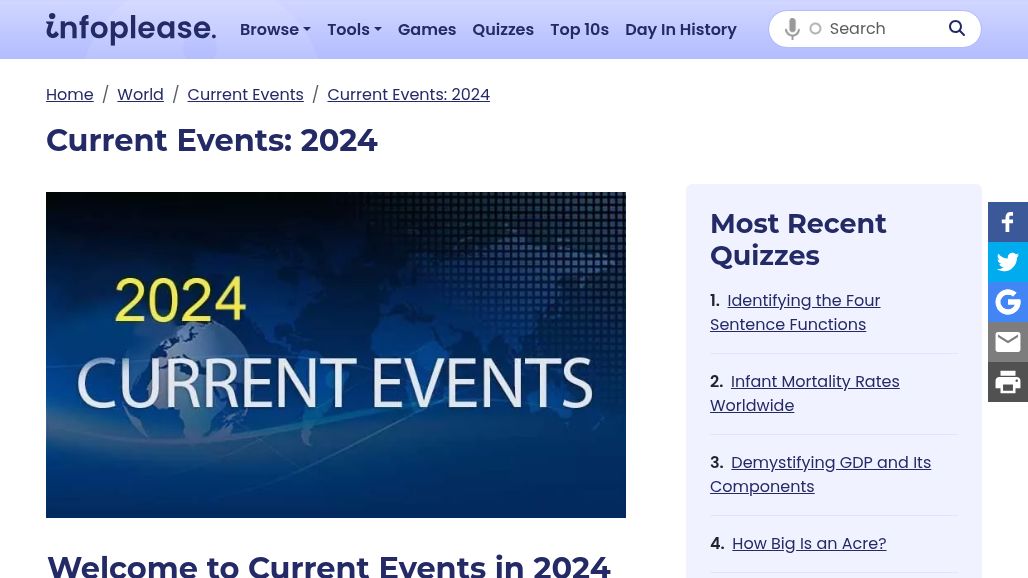
Task: Open the Quizzes menu item
Action: 503,29
